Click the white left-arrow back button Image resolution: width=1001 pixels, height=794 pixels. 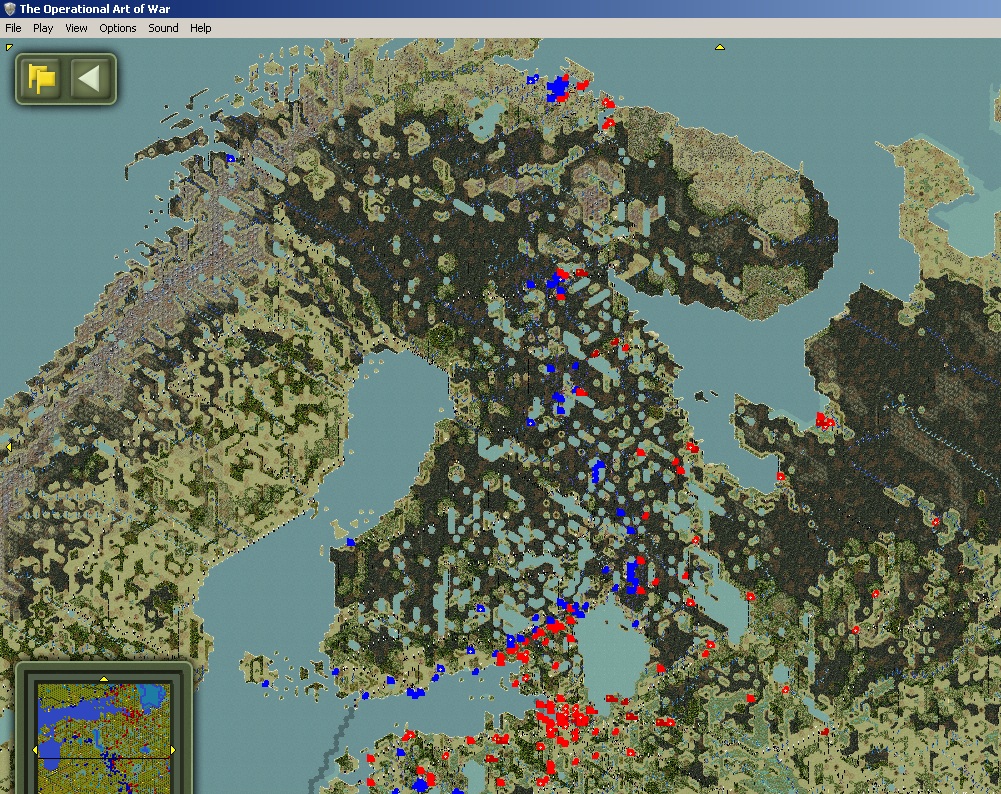click(89, 79)
